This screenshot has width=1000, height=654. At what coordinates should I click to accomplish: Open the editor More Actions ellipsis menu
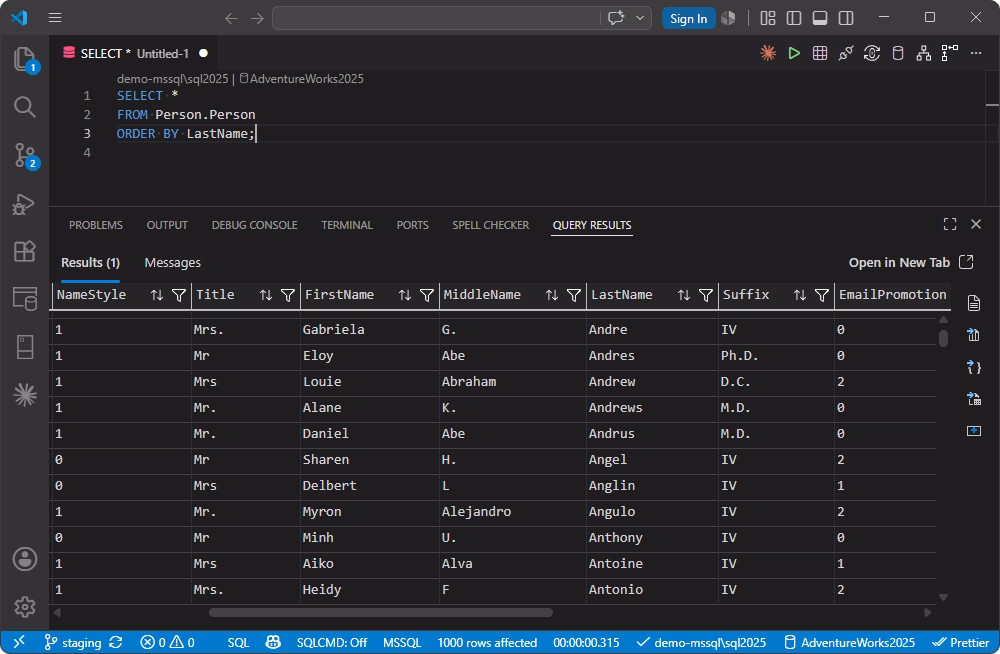point(976,54)
